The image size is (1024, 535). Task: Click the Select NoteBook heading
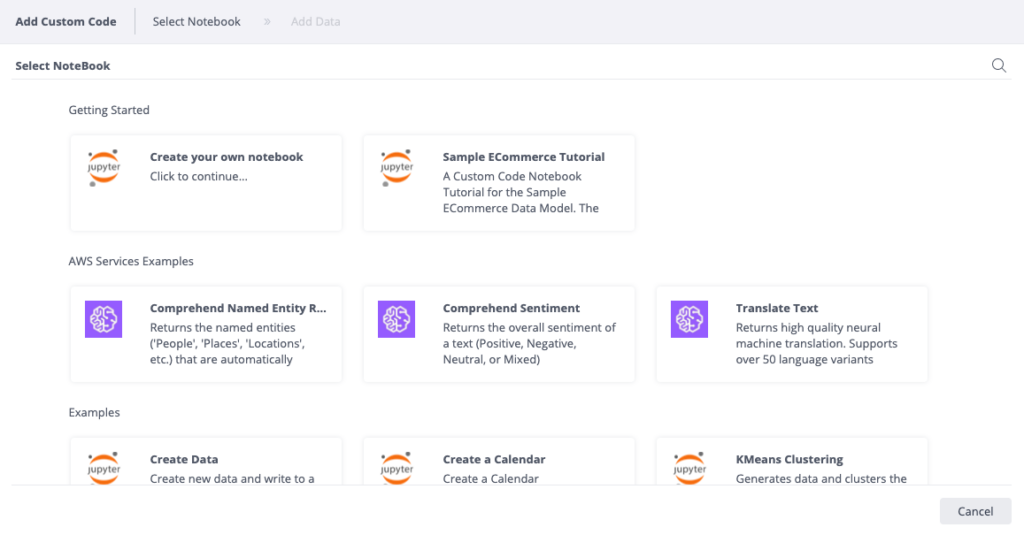coord(63,65)
